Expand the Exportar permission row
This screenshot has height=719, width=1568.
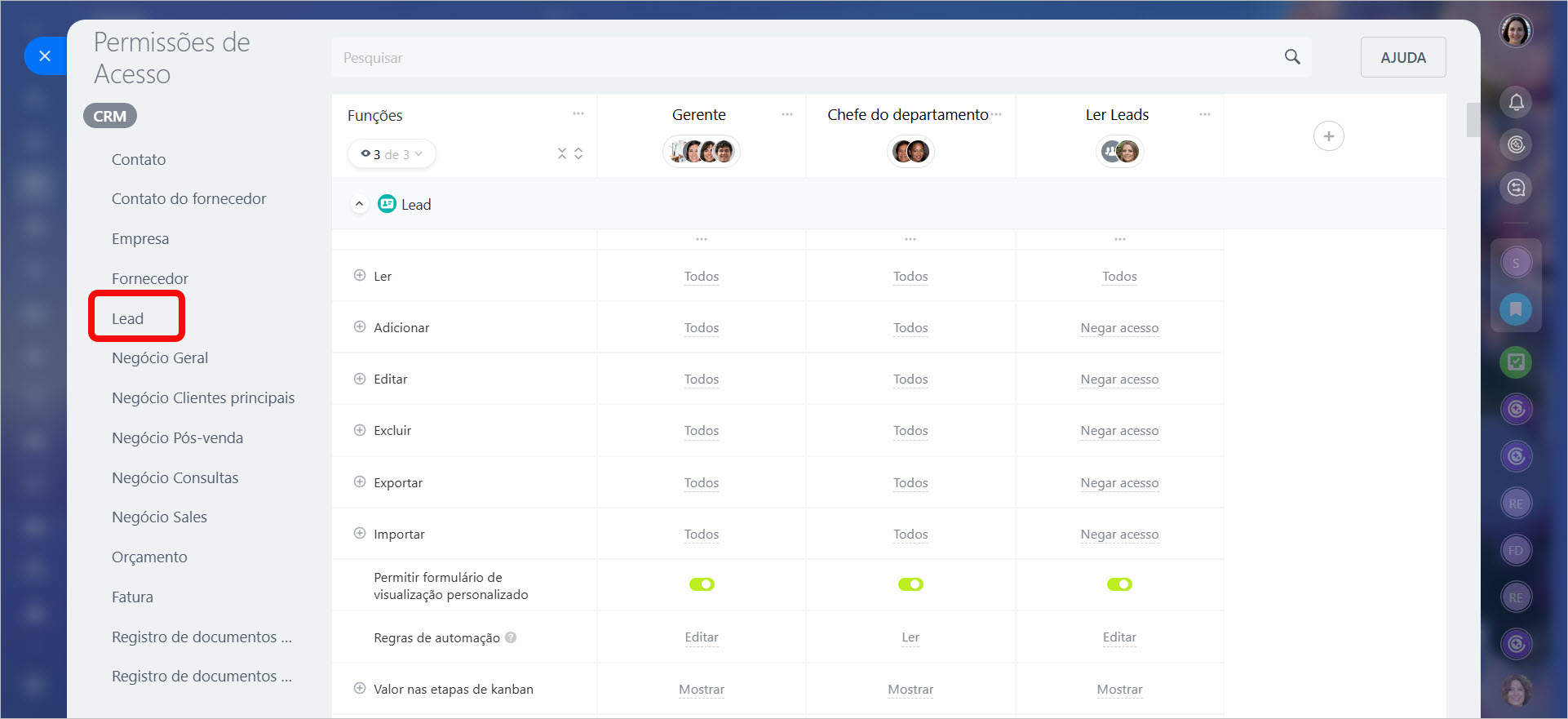[x=359, y=482]
